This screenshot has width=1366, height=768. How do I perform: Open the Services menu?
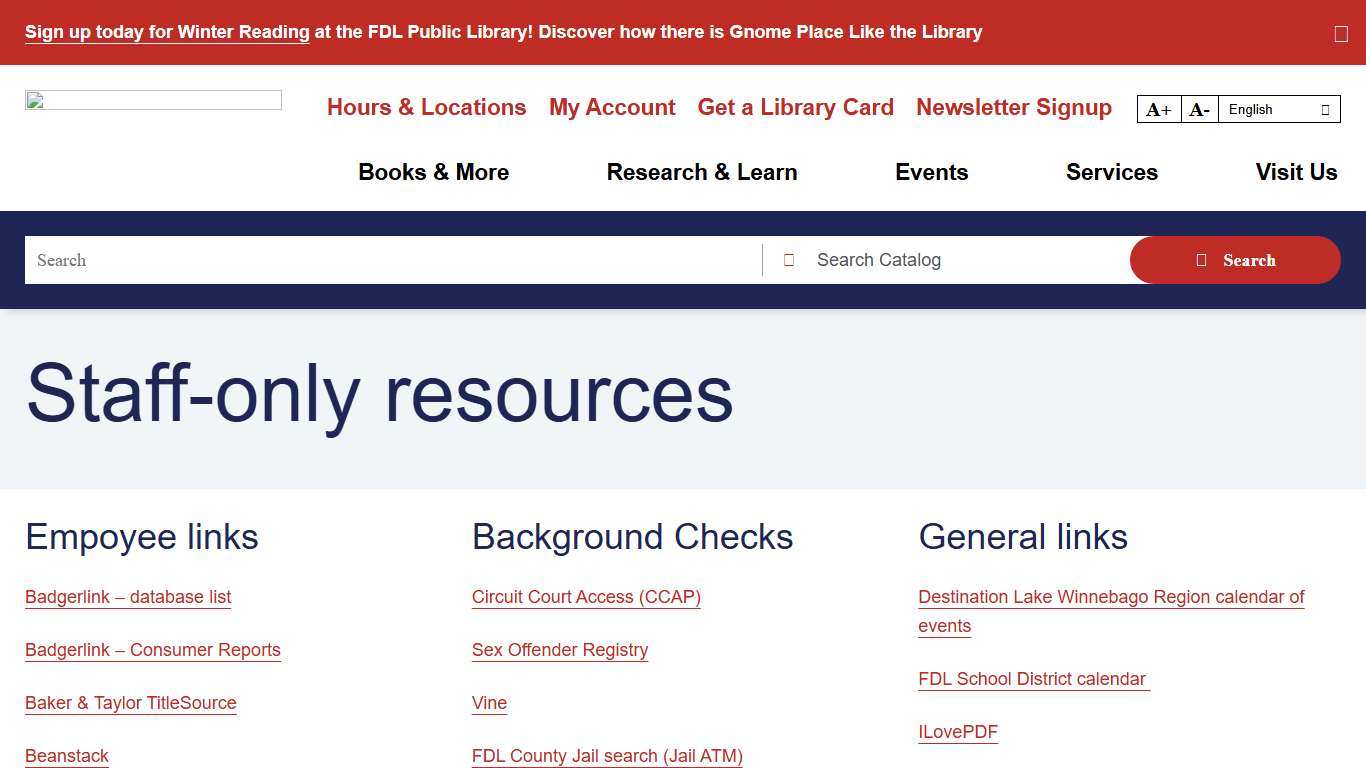pos(1112,172)
